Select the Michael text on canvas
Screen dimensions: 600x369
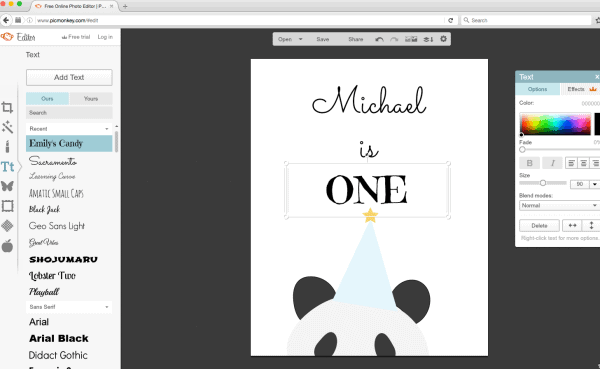(369, 101)
